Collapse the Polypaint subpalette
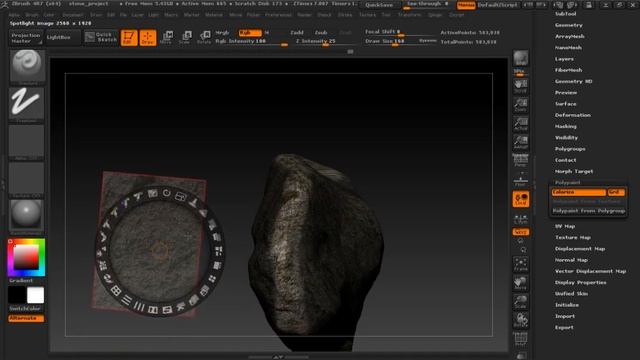 tap(567, 182)
